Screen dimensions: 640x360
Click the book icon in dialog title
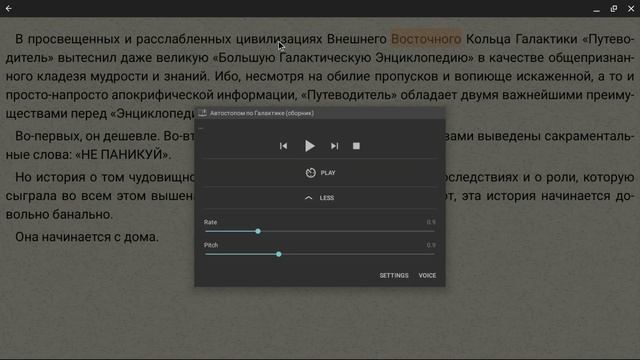tap(202, 113)
